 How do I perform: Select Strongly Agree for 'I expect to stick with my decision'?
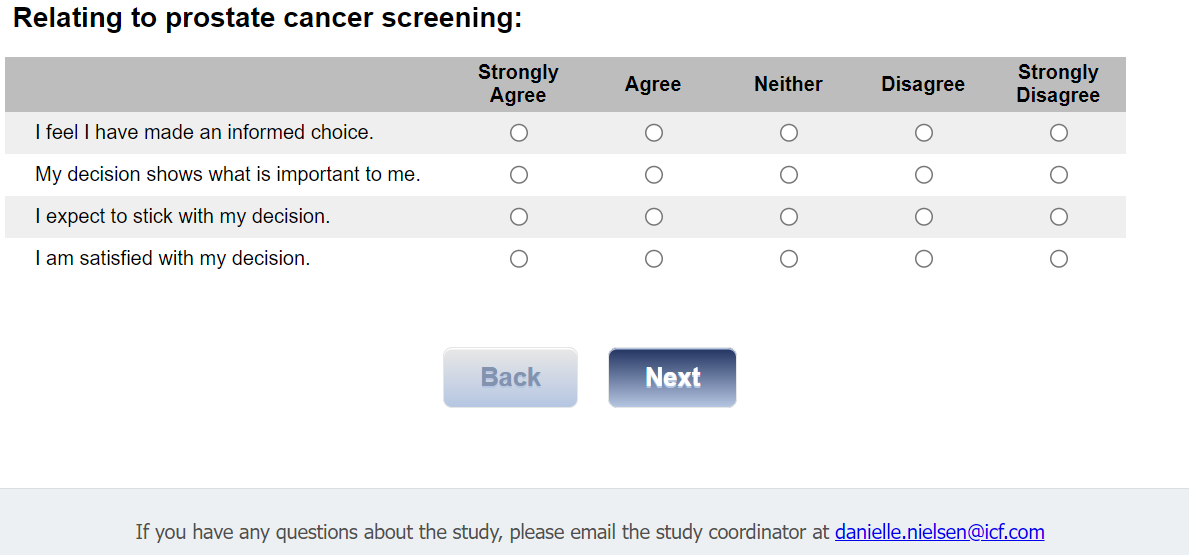[x=518, y=217]
